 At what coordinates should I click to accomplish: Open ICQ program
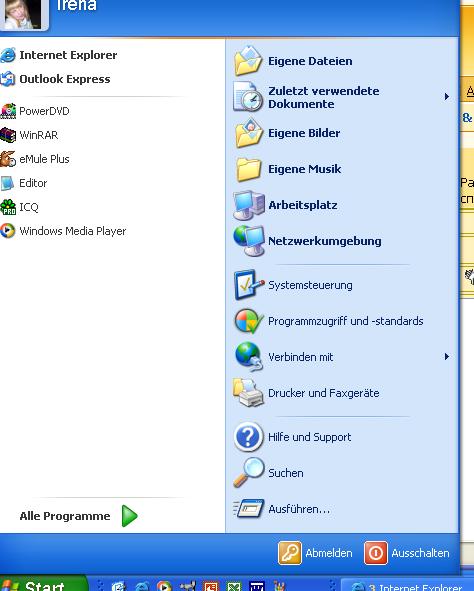[x=20, y=207]
